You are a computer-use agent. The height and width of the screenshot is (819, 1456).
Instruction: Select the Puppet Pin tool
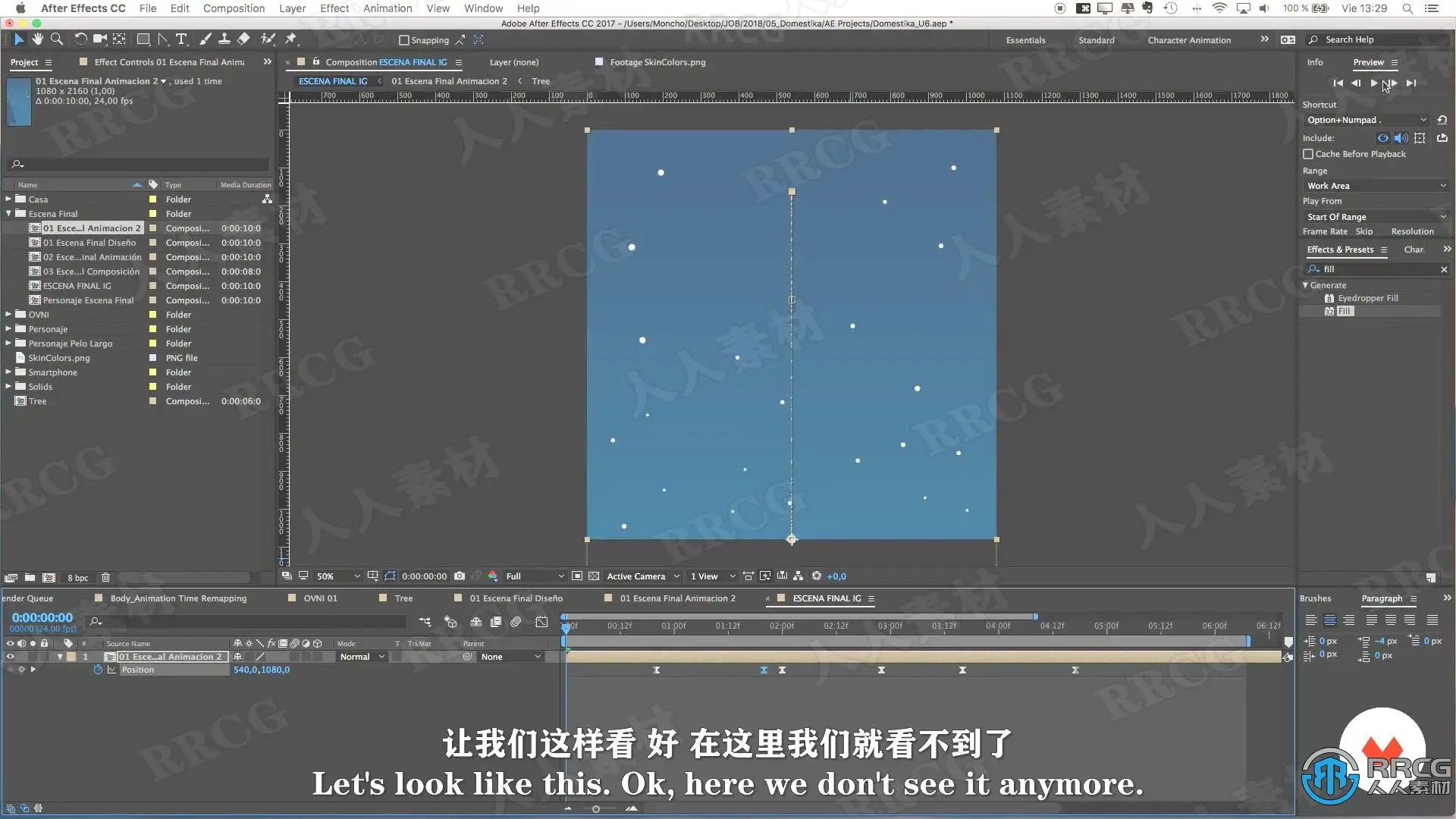[290, 39]
